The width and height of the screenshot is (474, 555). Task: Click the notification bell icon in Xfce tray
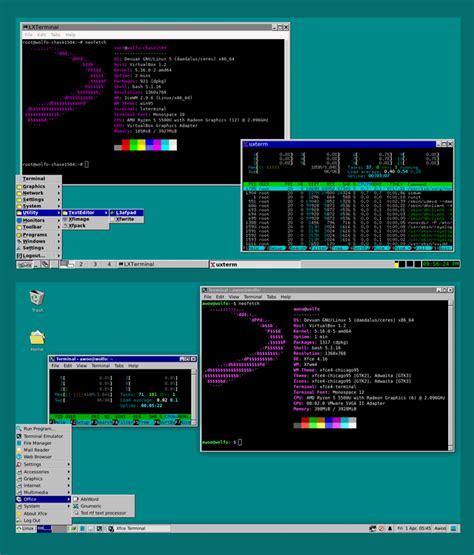[390, 528]
